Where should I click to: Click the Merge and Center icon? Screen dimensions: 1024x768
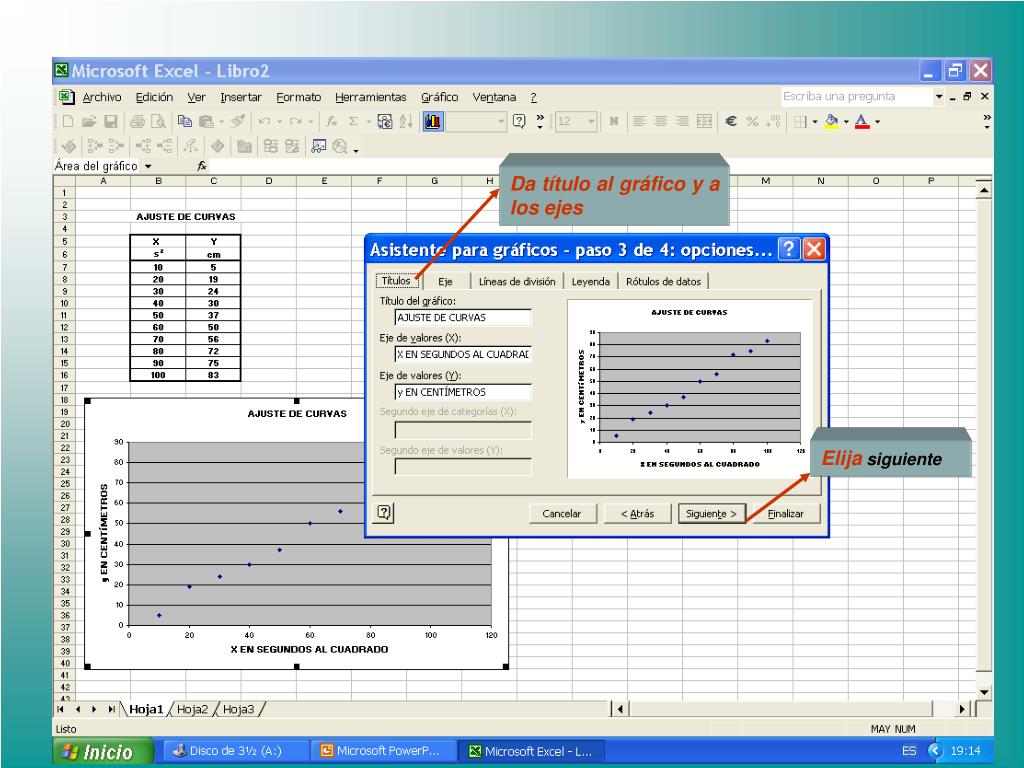click(x=704, y=121)
